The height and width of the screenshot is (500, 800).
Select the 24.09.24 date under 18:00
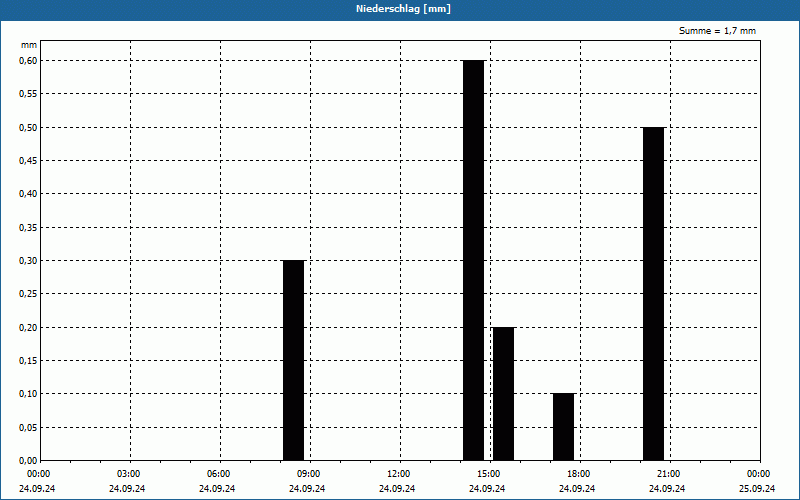coord(577,489)
